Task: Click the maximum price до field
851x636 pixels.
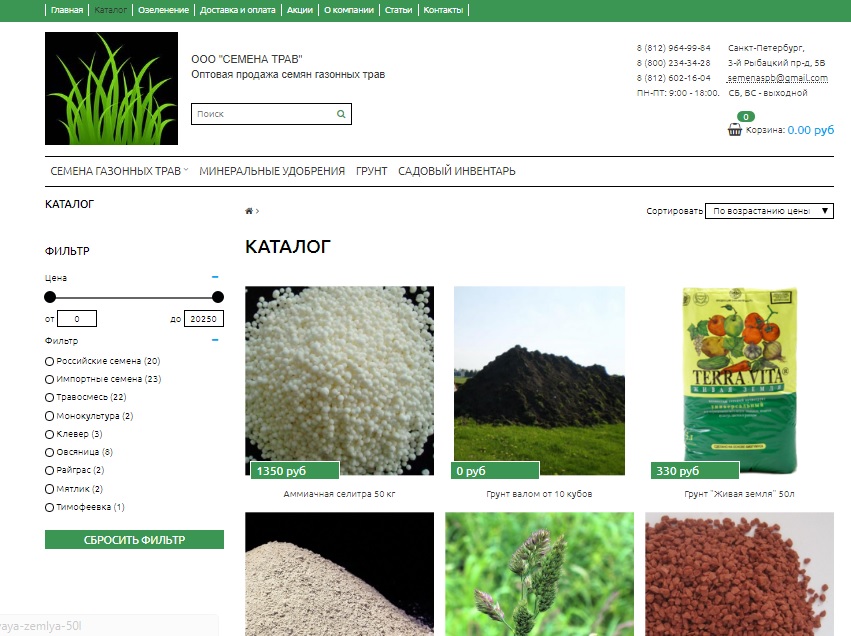Action: (x=204, y=319)
